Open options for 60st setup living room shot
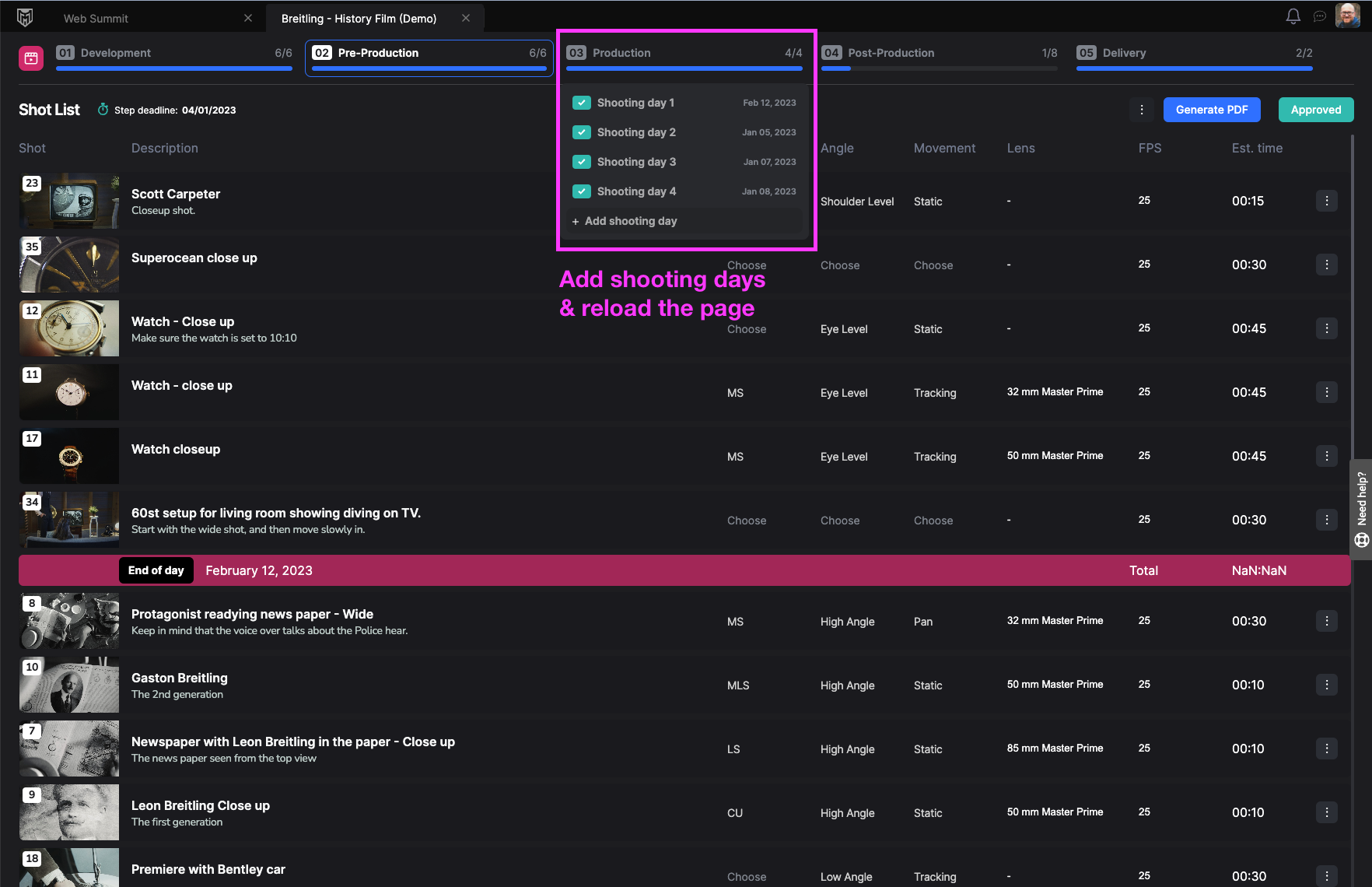Screen dimensions: 1372x887 (x=1327, y=520)
